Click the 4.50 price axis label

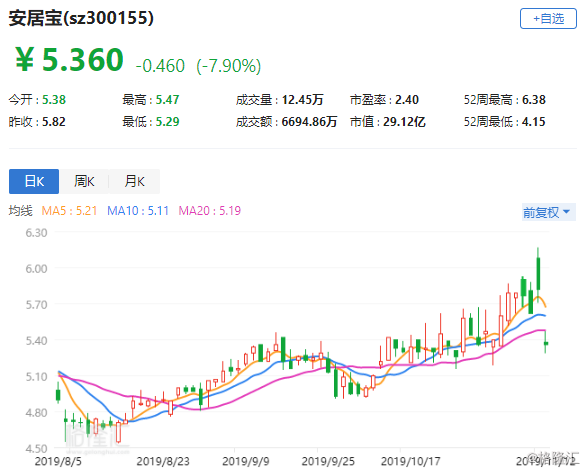(x=36, y=448)
